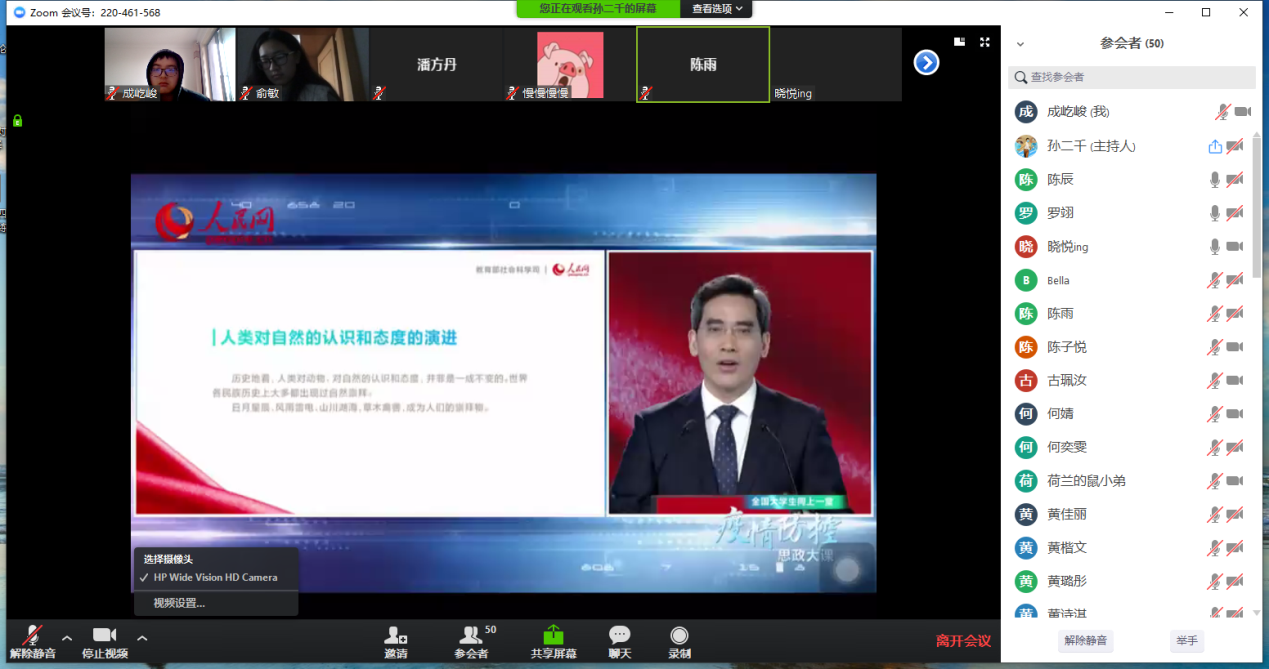Click the blue next-arrow for more video thumbnails
1269x669 pixels.
[926, 63]
